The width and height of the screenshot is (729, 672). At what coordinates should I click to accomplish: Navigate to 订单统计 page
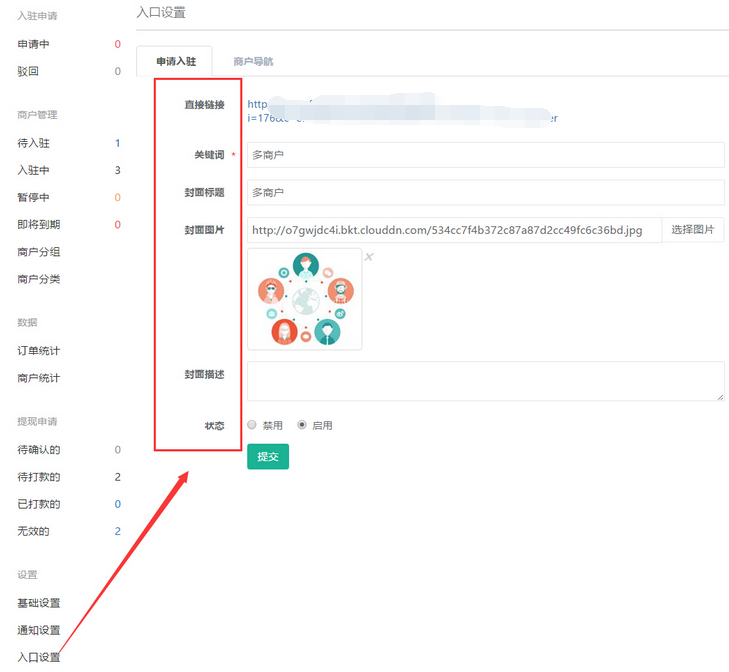click(x=39, y=351)
